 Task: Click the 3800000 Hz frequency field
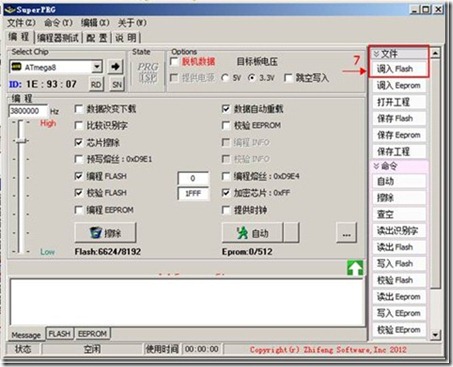coord(28,111)
